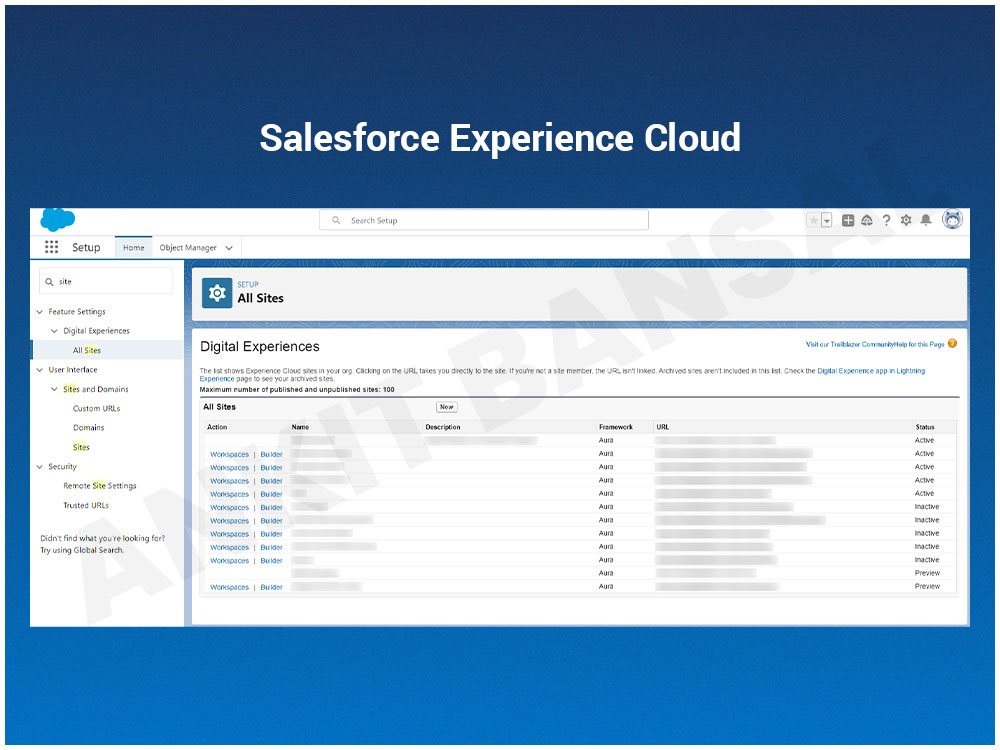
Task: Click the Quick Find box containing 'site'
Action: tap(106, 281)
